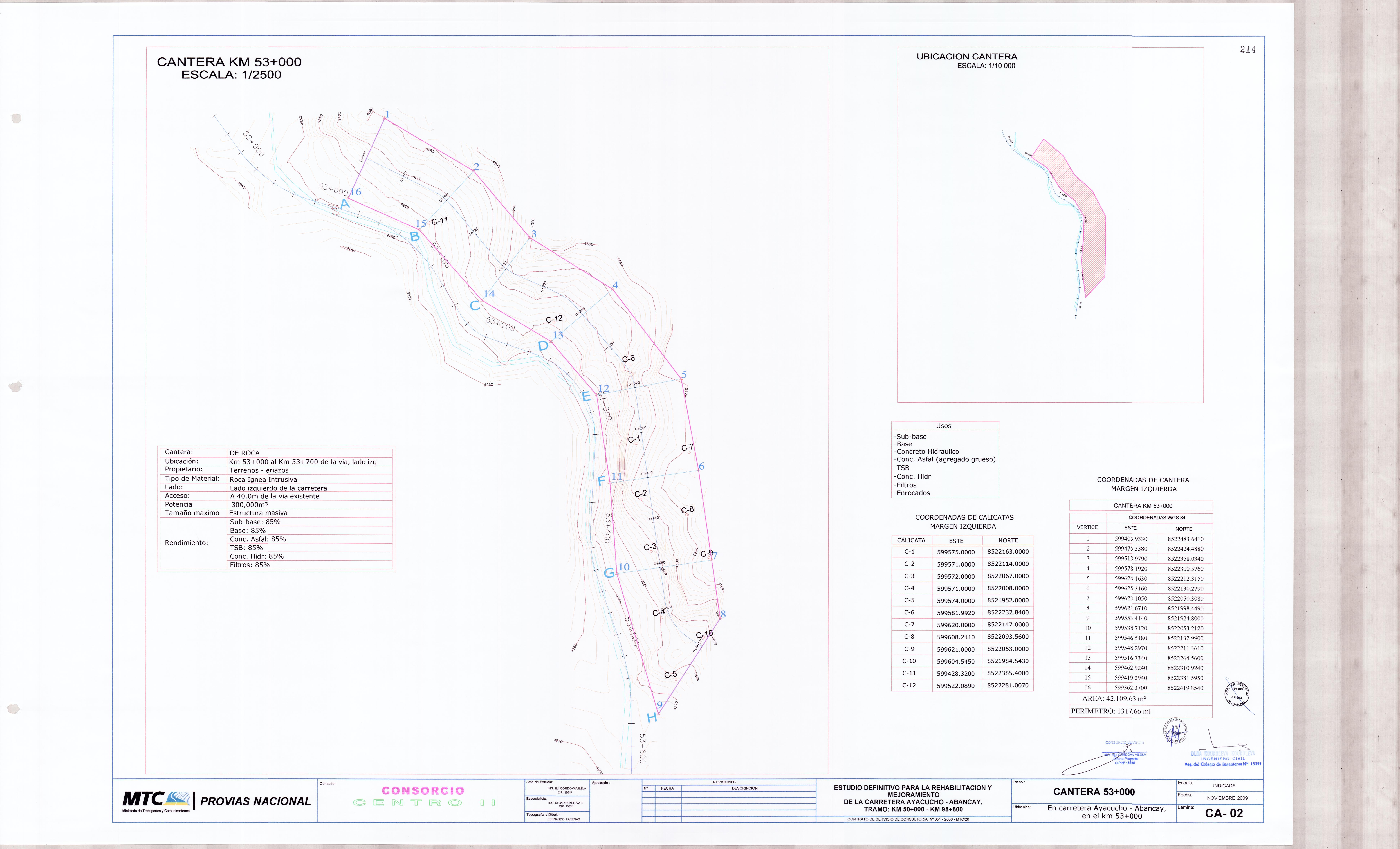The image size is (1400, 849).
Task: Click the scale value "INDICADA"
Action: (1224, 786)
